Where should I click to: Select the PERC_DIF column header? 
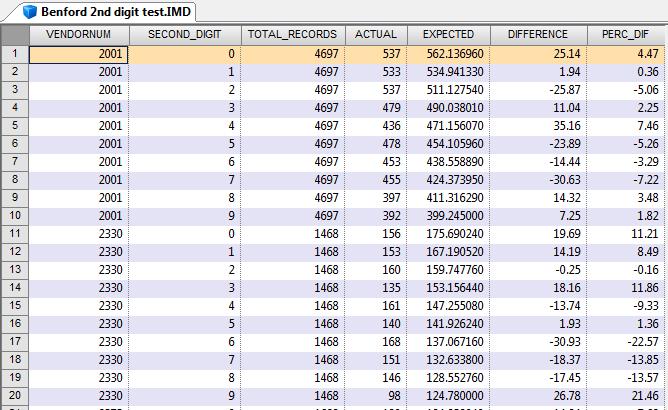tap(627, 35)
